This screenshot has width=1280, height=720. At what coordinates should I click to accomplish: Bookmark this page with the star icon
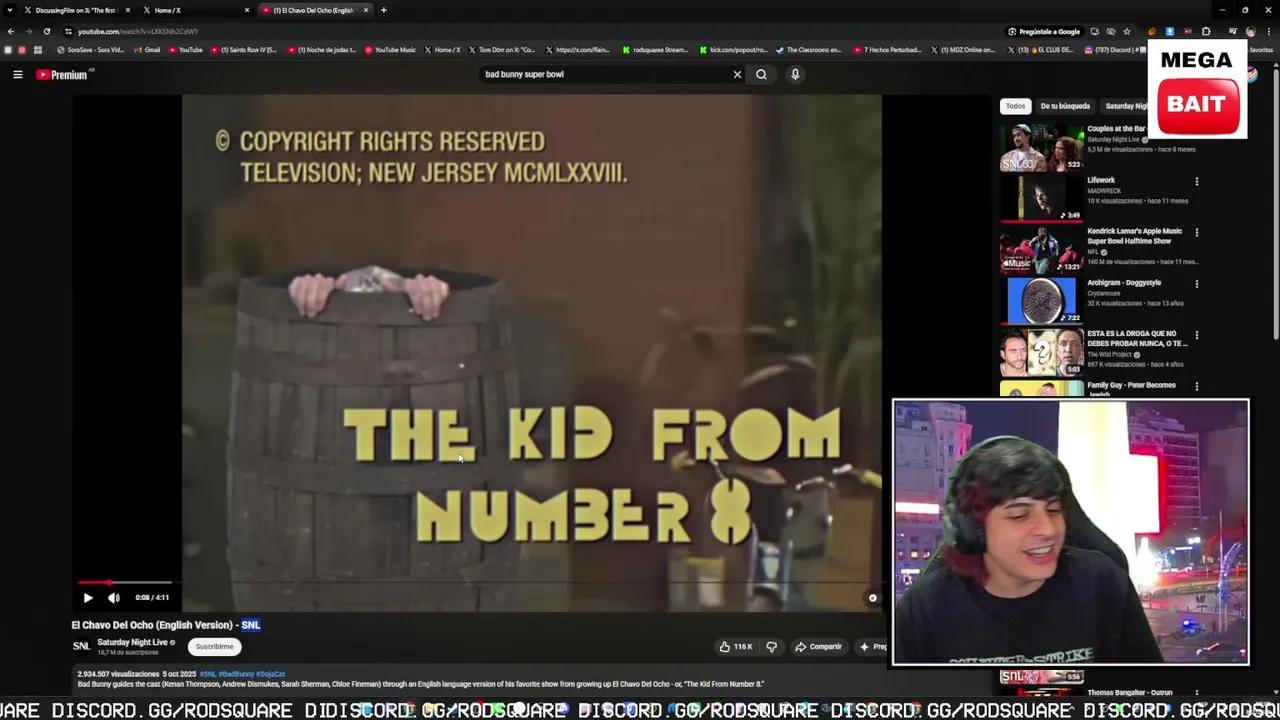coord(1126,31)
